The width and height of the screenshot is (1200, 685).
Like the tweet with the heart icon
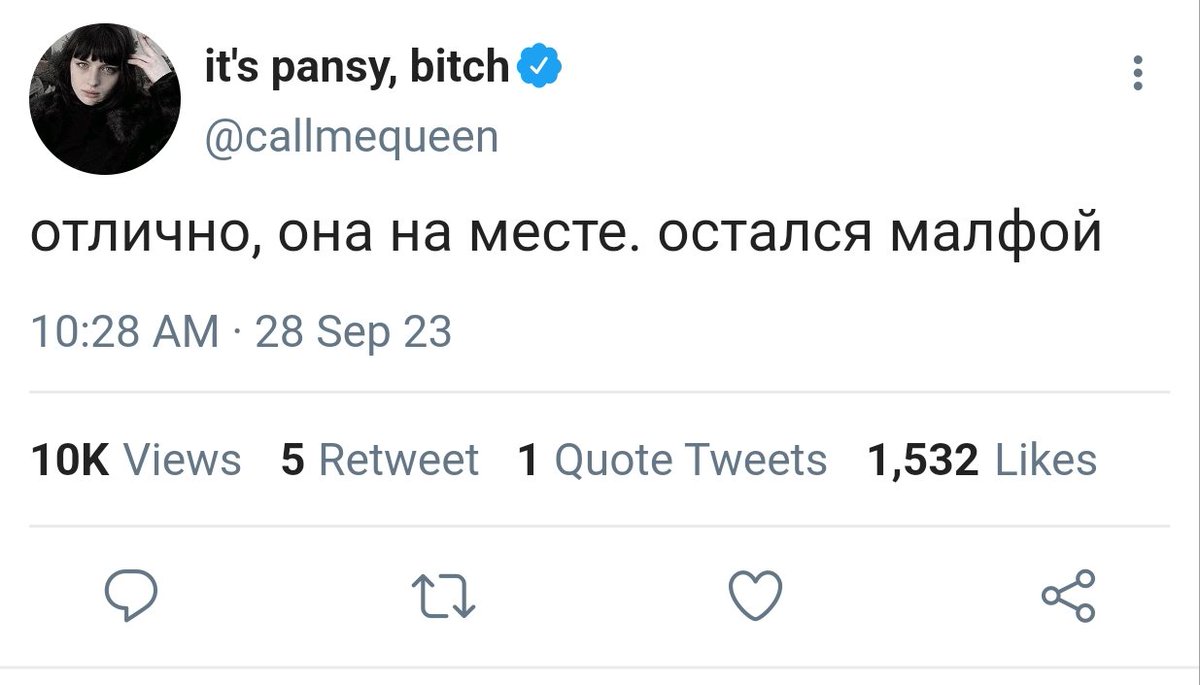pos(754,597)
